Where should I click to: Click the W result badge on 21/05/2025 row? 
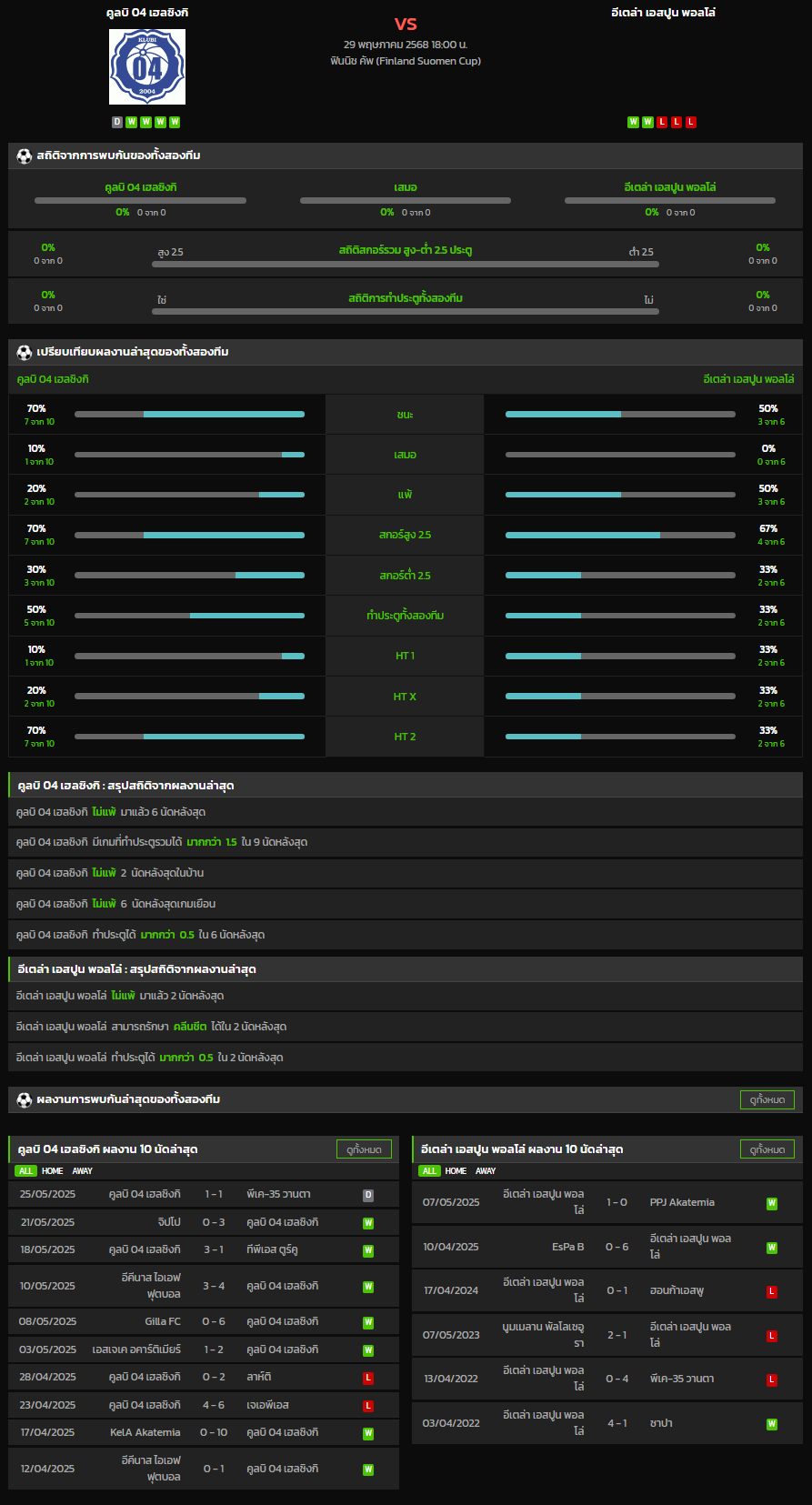point(368,1223)
